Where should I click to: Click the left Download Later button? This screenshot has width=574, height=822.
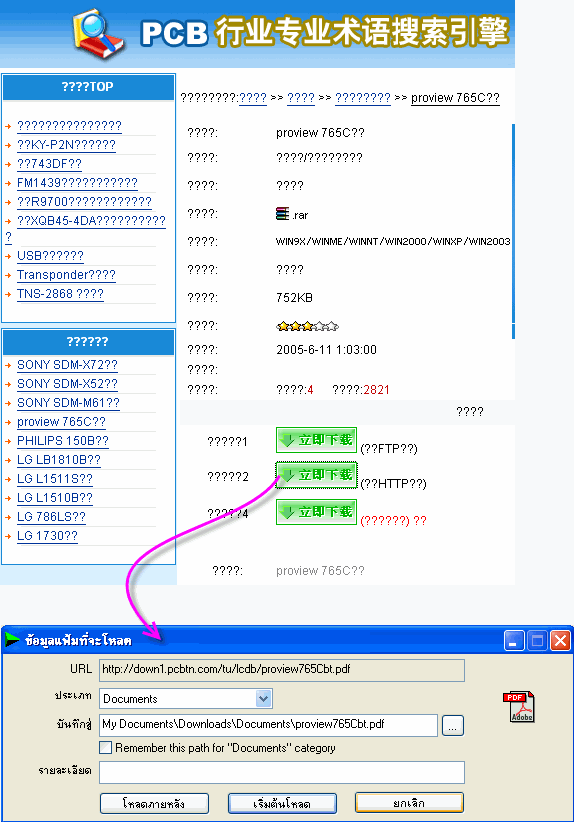coord(154,803)
